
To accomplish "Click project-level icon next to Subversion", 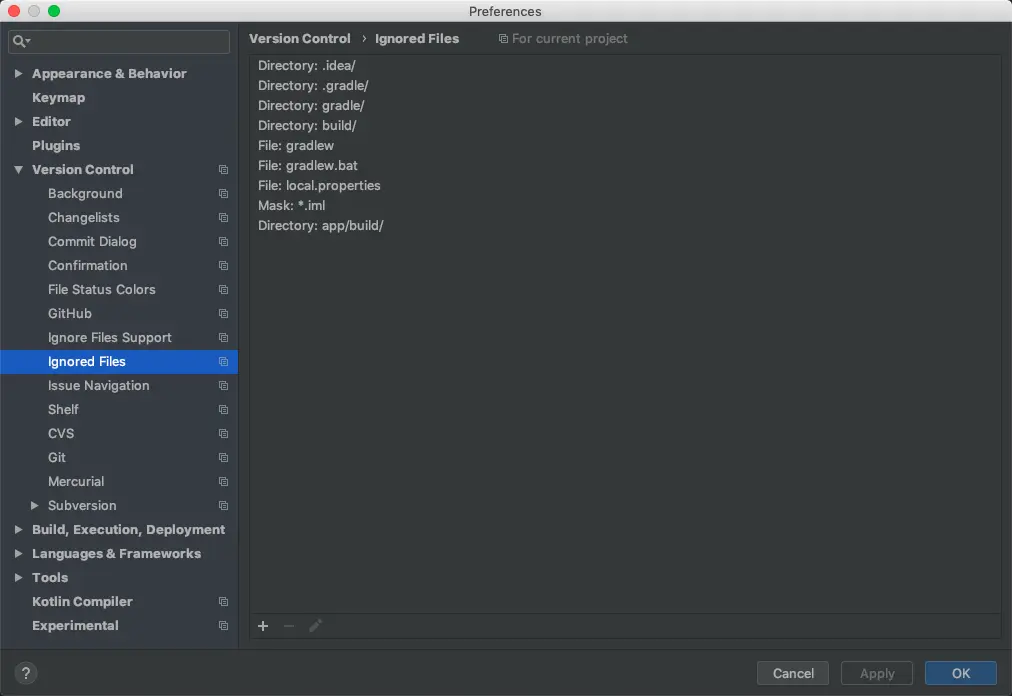I will coord(223,506).
